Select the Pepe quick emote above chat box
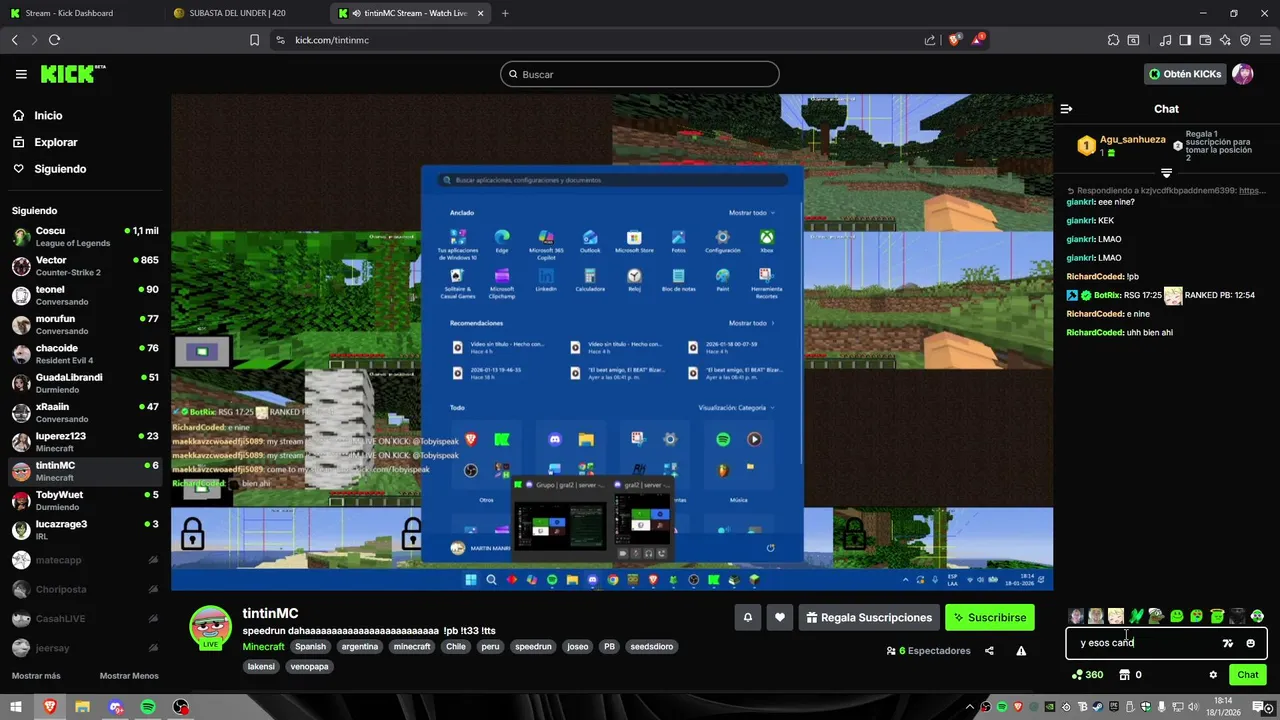The image size is (1280, 720). tap(1156, 616)
